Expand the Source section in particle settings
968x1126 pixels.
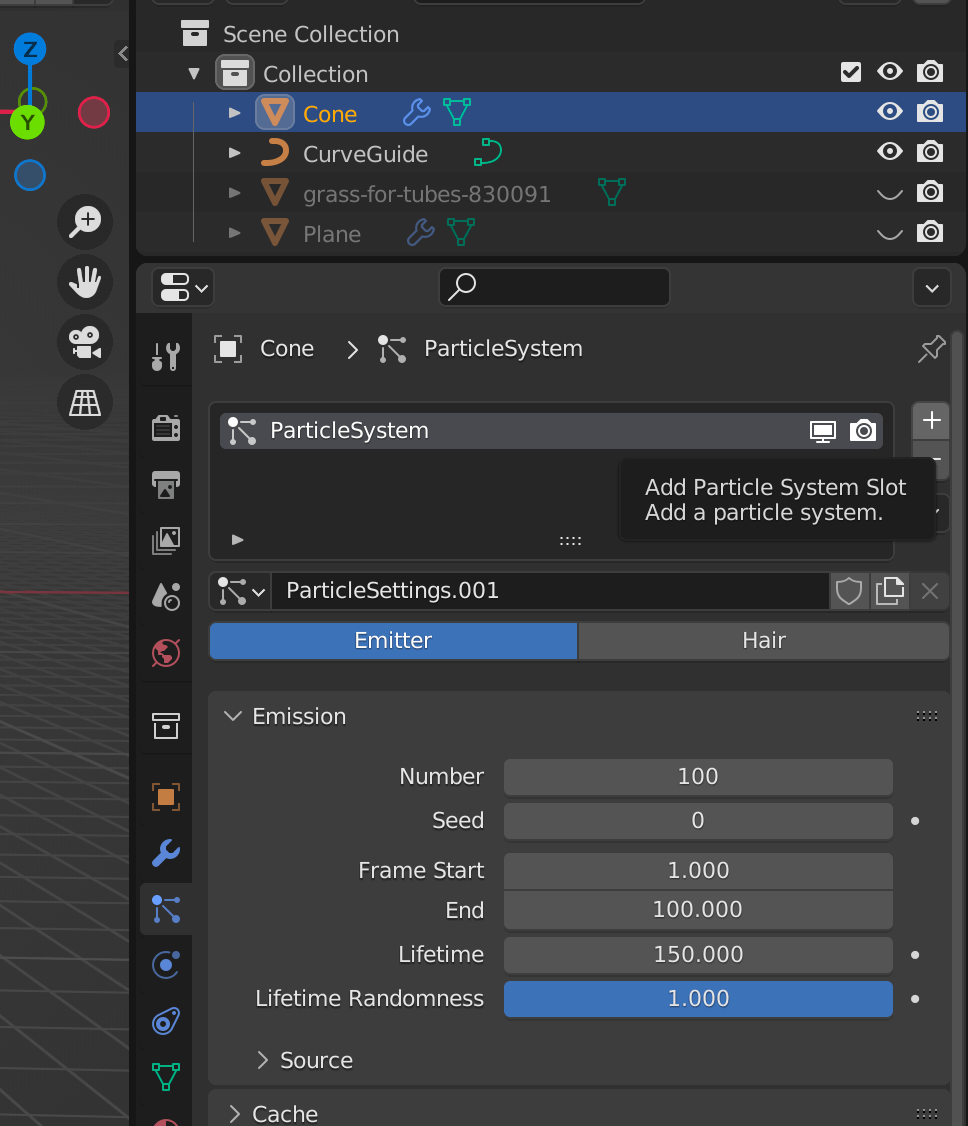262,1060
